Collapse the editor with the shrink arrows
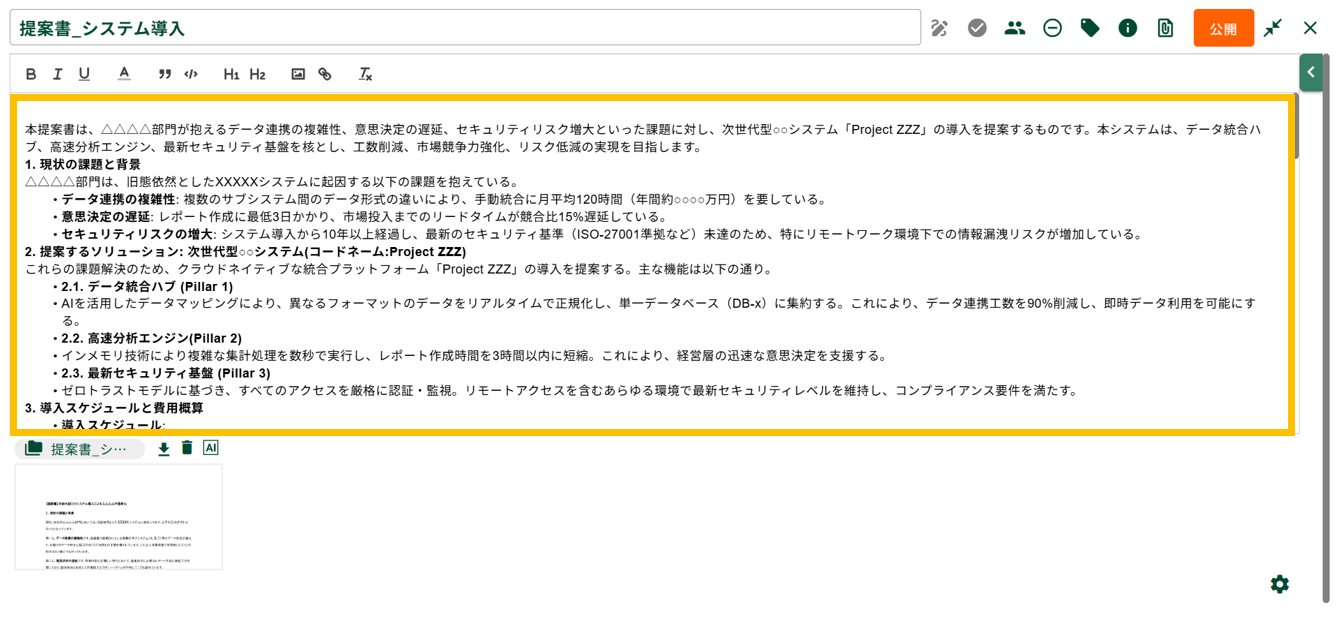Viewport: 1338px width, 634px height. (x=1273, y=28)
